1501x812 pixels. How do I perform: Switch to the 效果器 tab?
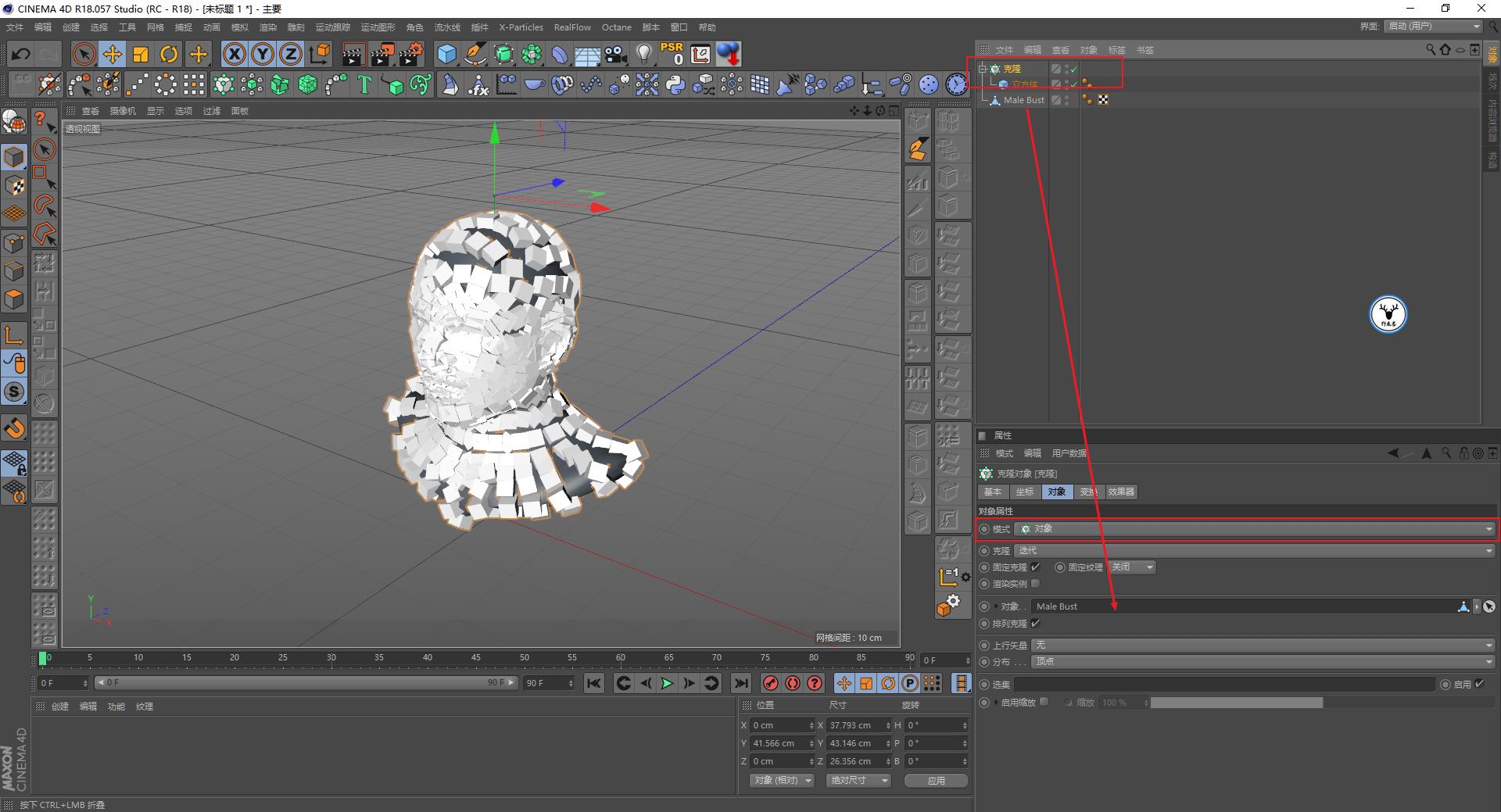click(x=1121, y=492)
